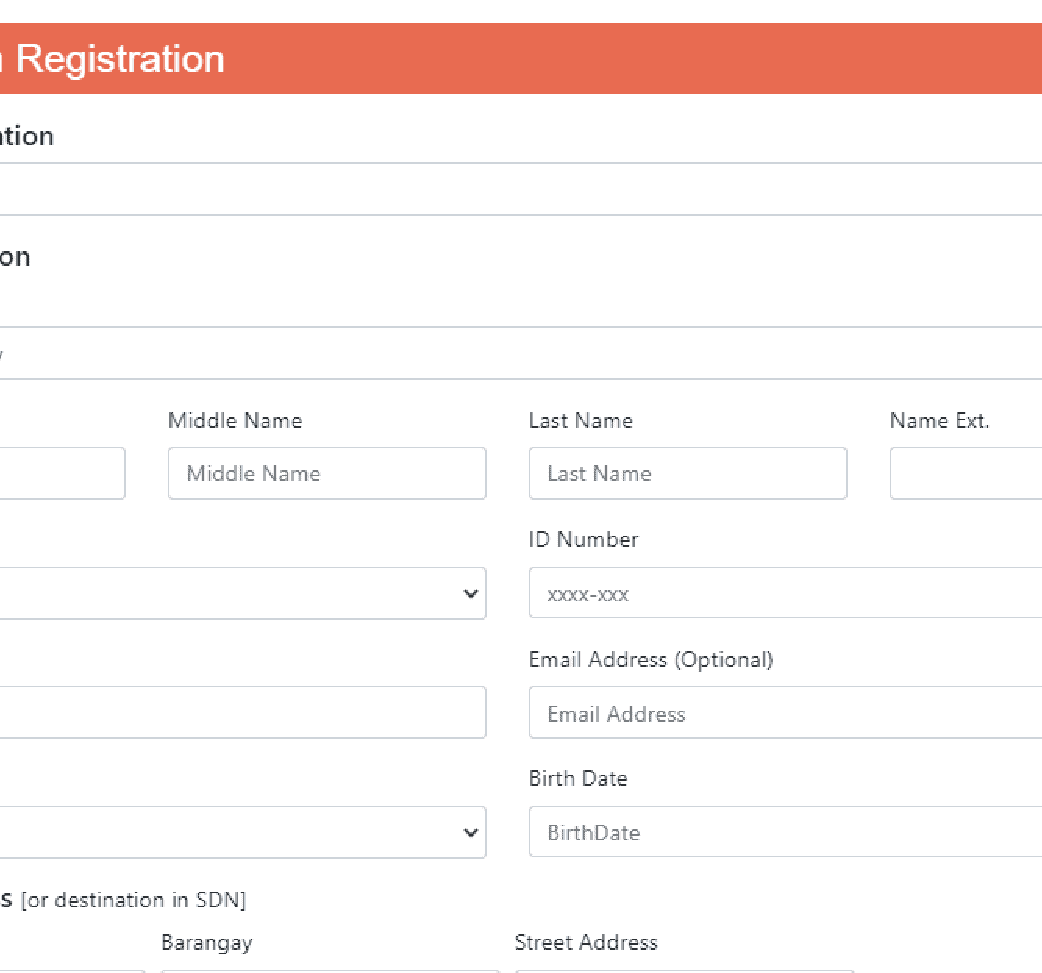Image resolution: width=1042 pixels, height=973 pixels.
Task: Click the Registration header banner
Action: click(520, 59)
